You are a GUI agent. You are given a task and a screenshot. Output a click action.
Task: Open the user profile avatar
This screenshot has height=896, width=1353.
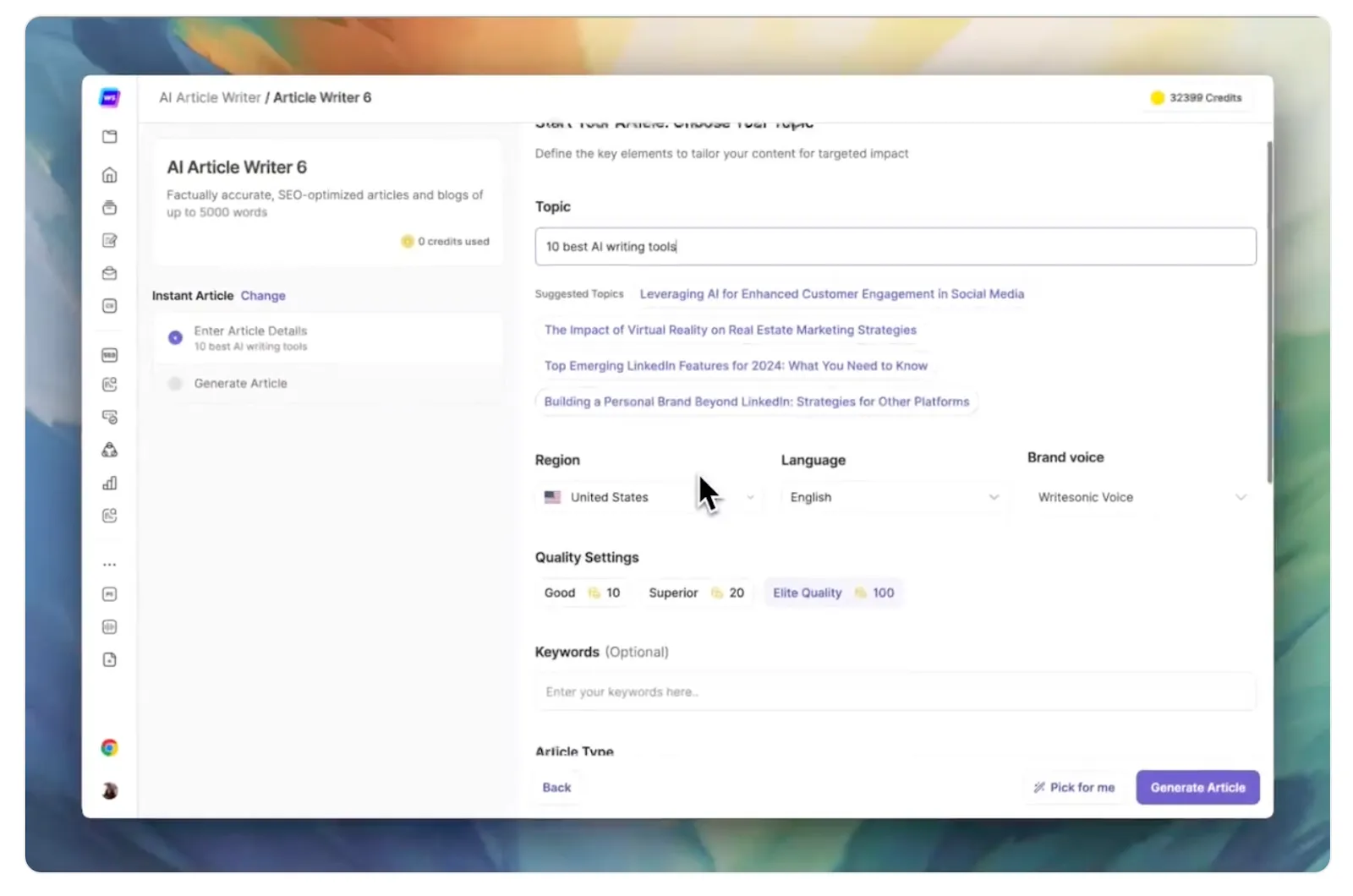(x=110, y=791)
